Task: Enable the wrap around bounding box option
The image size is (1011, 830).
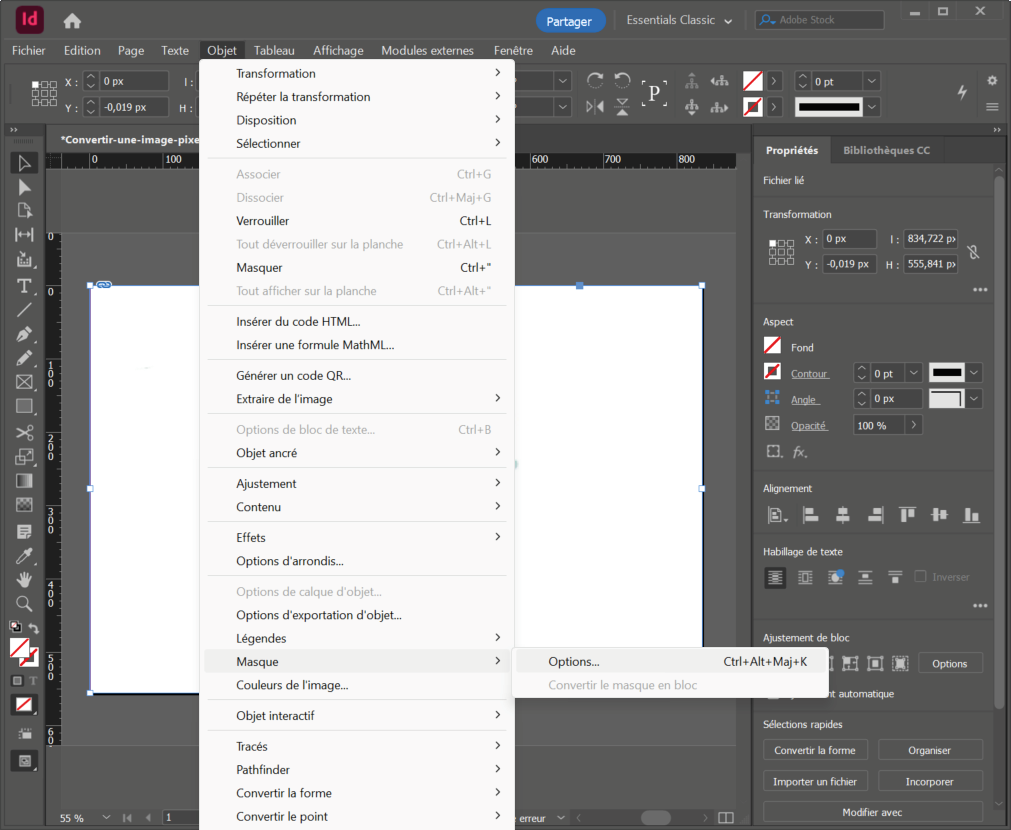Action: 805,578
